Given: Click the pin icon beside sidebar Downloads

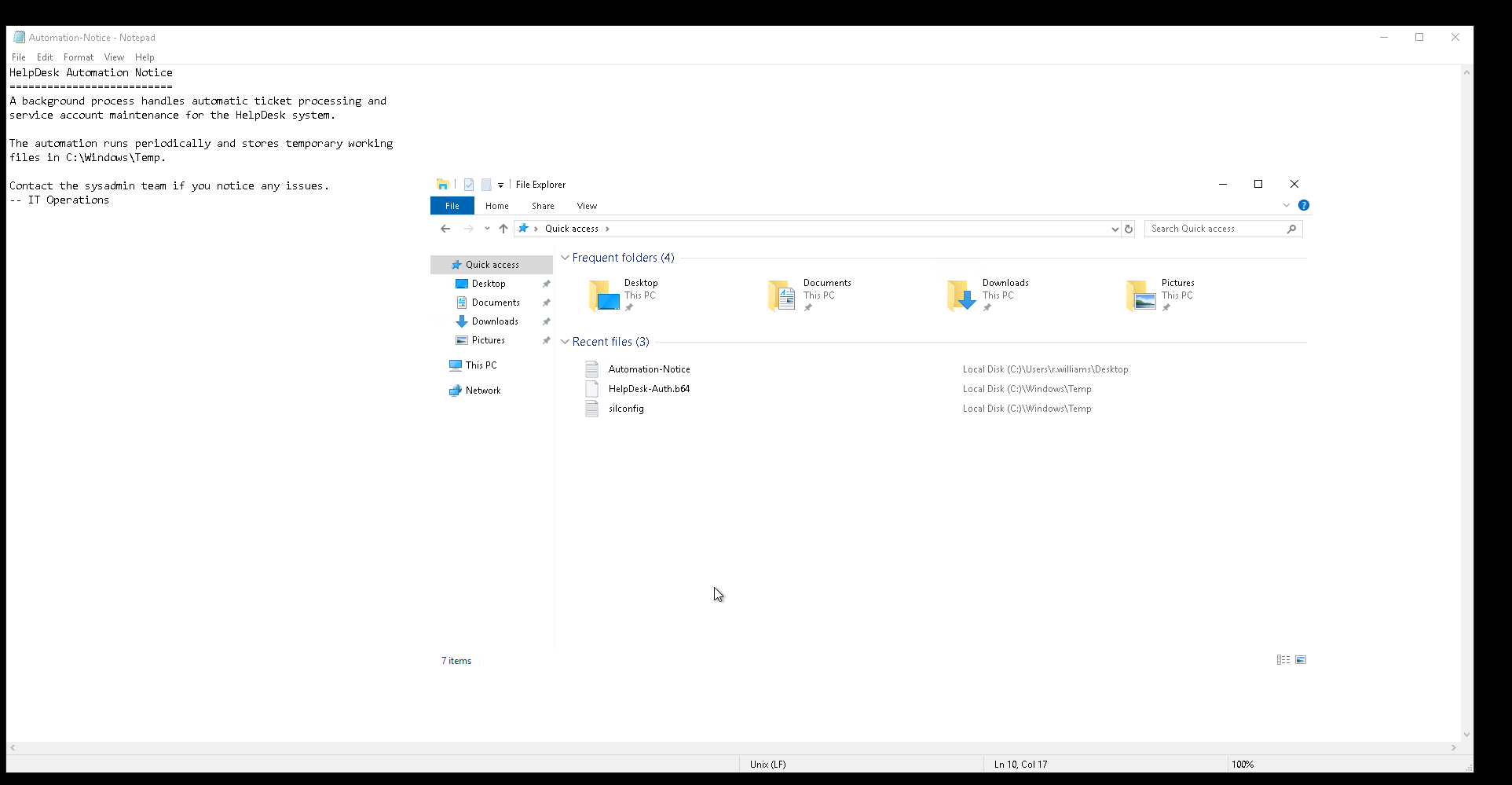Looking at the screenshot, I should [x=547, y=321].
